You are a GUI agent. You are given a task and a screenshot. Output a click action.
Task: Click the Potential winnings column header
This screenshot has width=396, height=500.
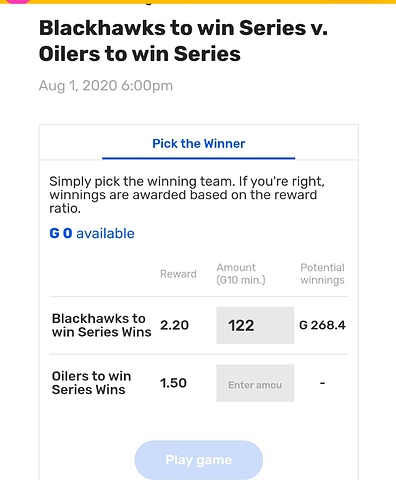click(322, 274)
